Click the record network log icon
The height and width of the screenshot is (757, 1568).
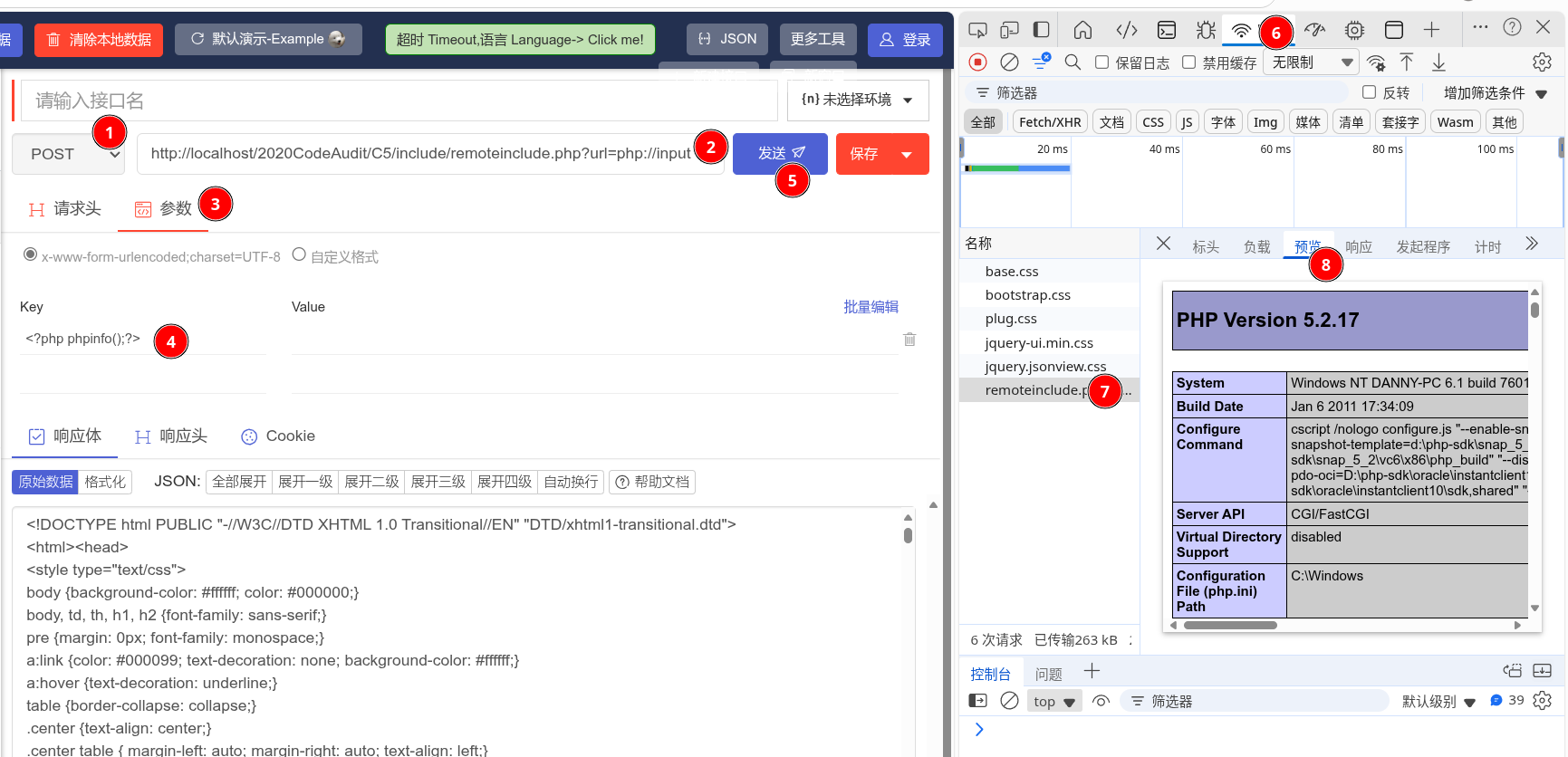[977, 62]
